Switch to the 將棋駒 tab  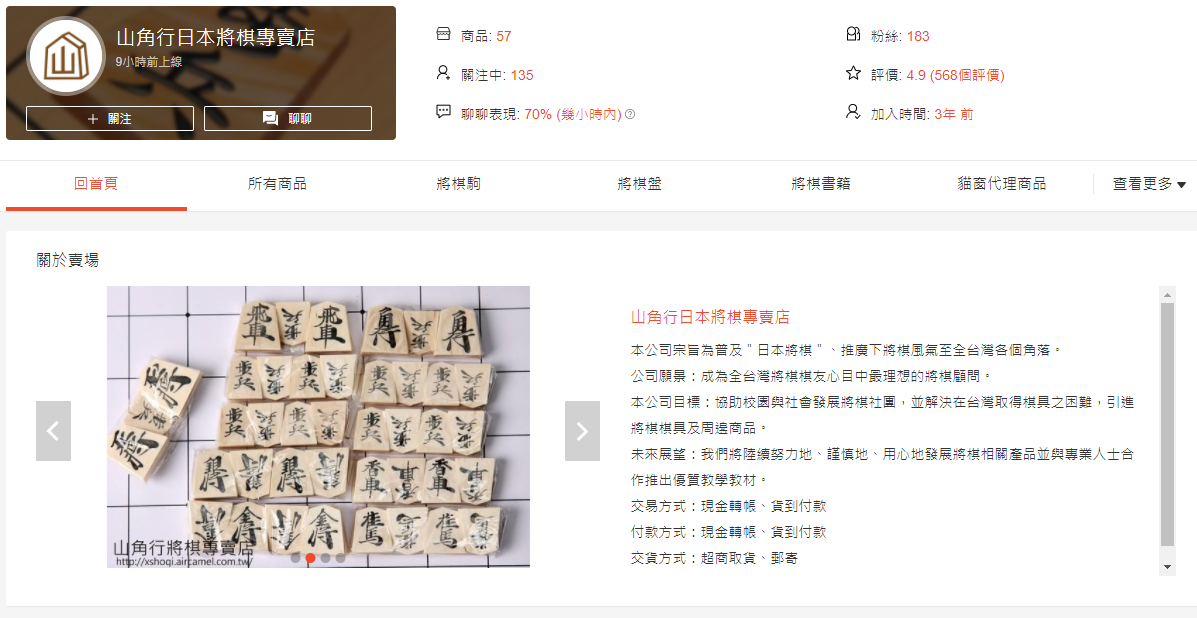[458, 184]
